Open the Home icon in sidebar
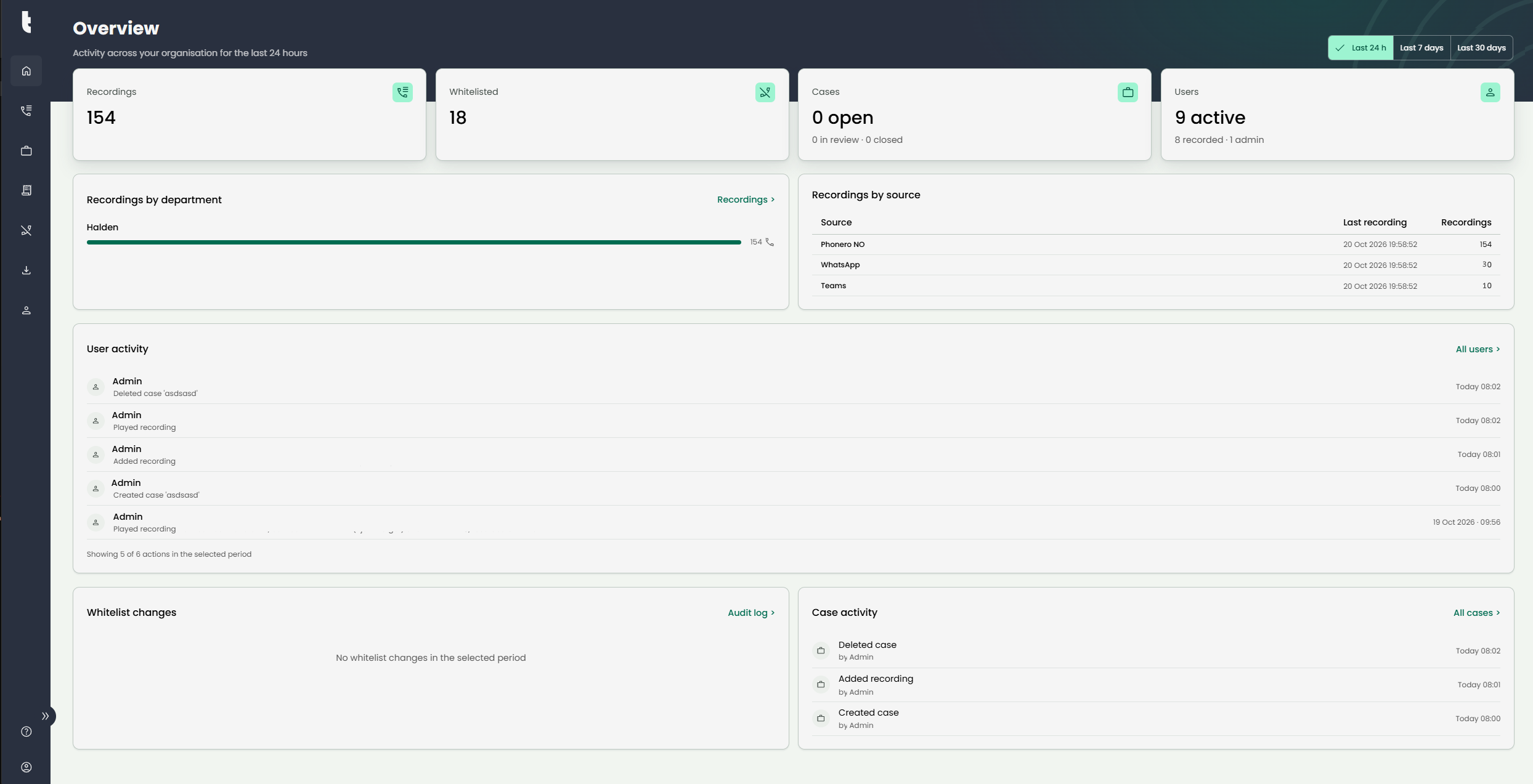The height and width of the screenshot is (784, 1533). [26, 71]
